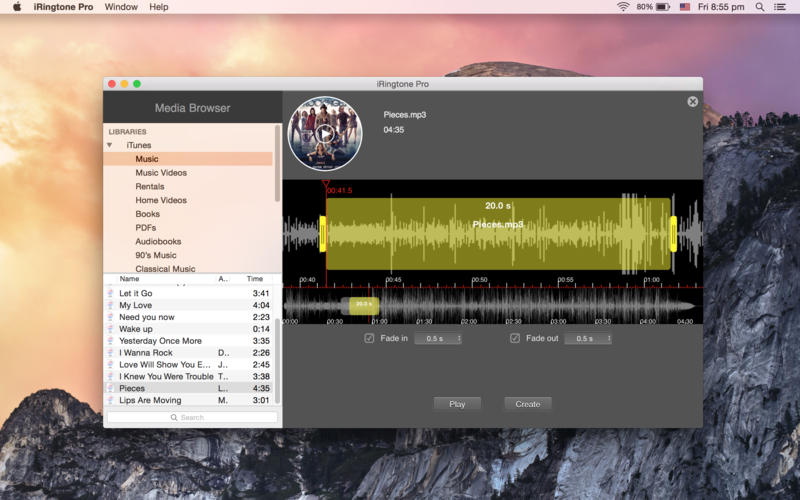Close the editor panel with X icon
800x500 pixels.
[692, 102]
